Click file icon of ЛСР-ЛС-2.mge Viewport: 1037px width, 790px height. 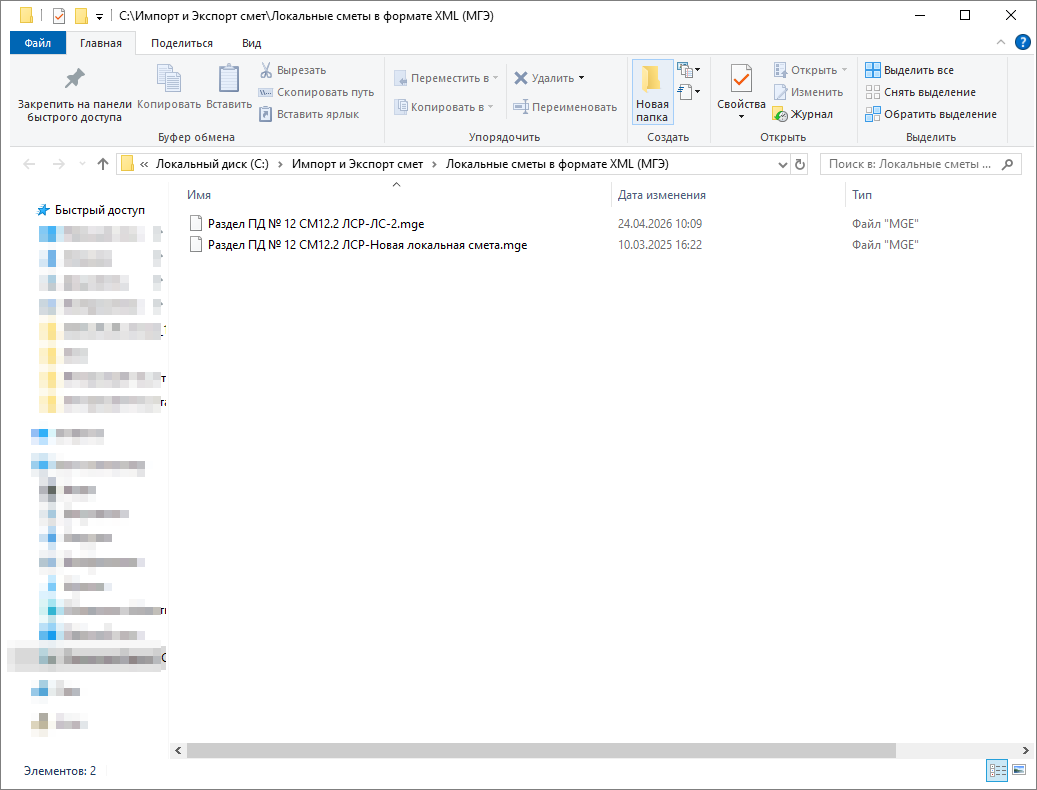pos(196,223)
